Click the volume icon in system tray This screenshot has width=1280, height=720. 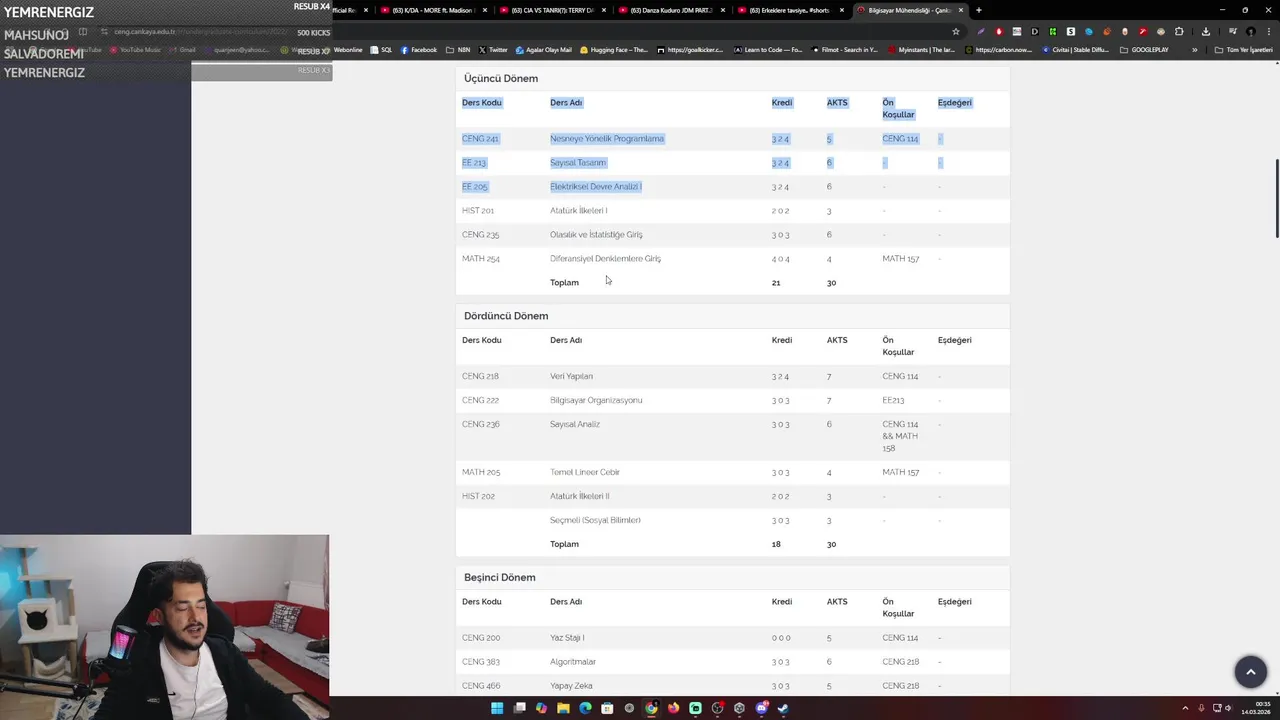point(1228,708)
